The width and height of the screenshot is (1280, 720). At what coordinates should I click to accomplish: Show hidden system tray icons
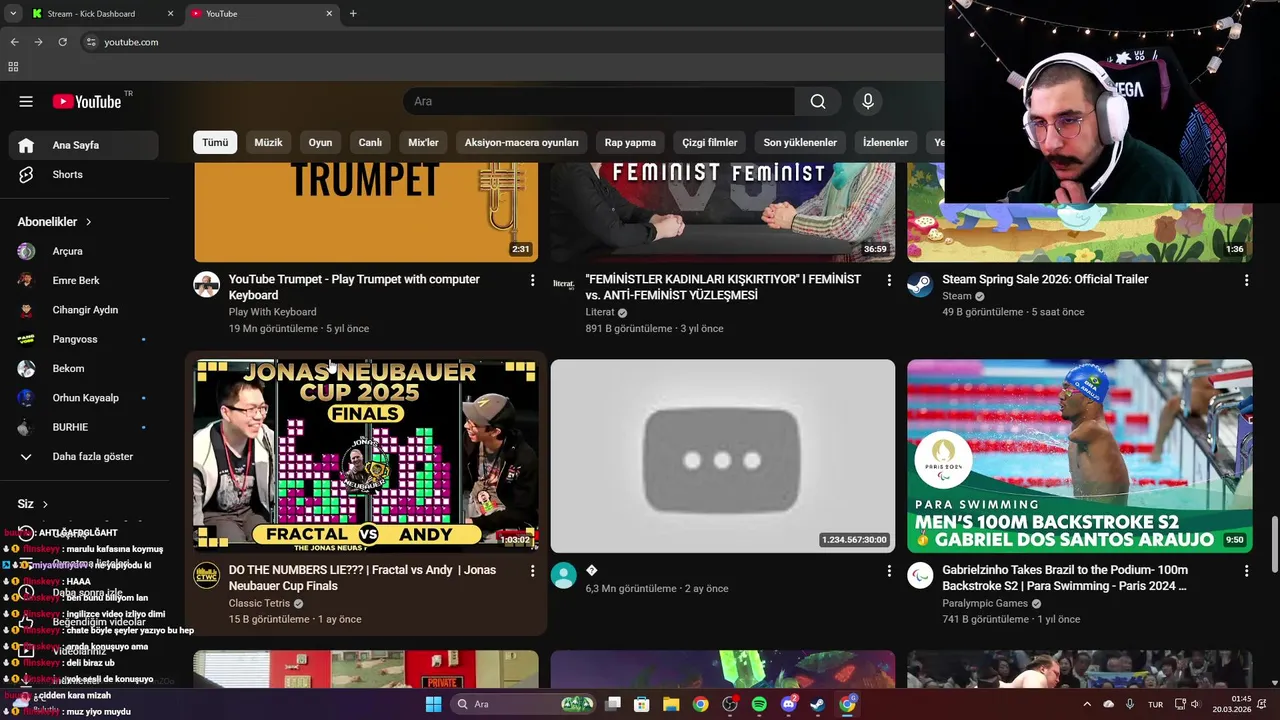1088,704
